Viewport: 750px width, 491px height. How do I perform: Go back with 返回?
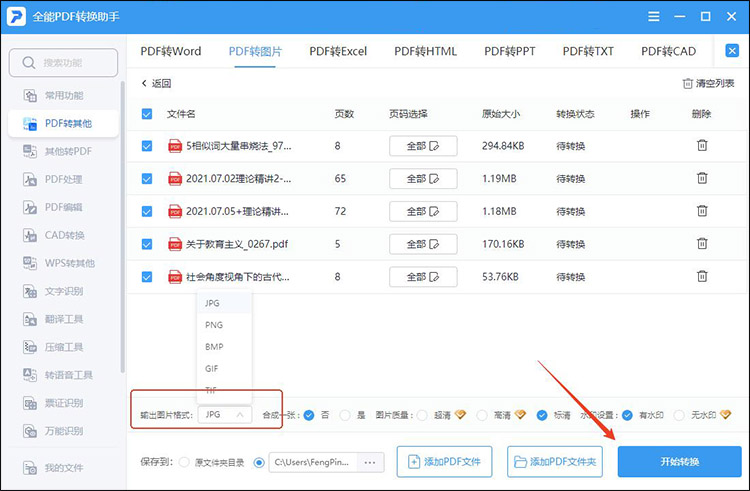pyautogui.click(x=156, y=84)
